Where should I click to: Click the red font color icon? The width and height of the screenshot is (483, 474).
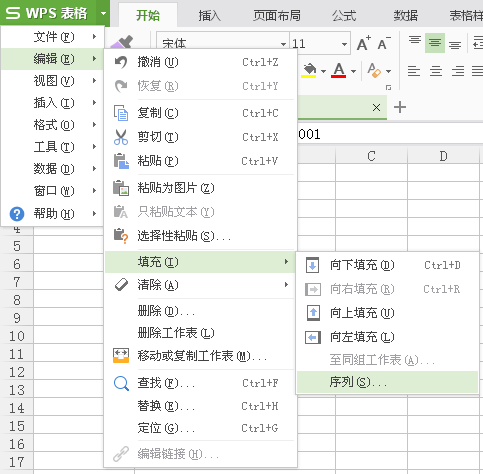[x=338, y=70]
